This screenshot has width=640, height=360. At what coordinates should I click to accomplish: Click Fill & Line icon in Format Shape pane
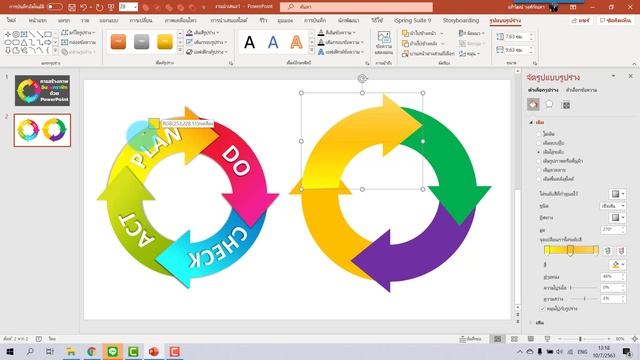[x=533, y=105]
